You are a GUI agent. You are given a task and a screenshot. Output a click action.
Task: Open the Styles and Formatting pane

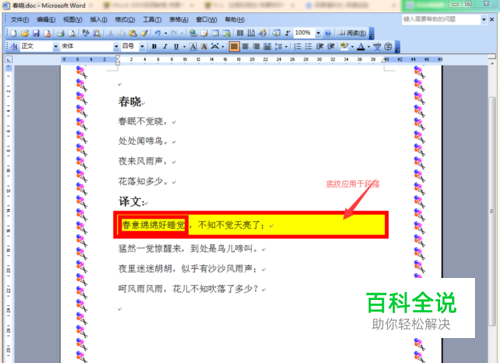[x=14, y=46]
